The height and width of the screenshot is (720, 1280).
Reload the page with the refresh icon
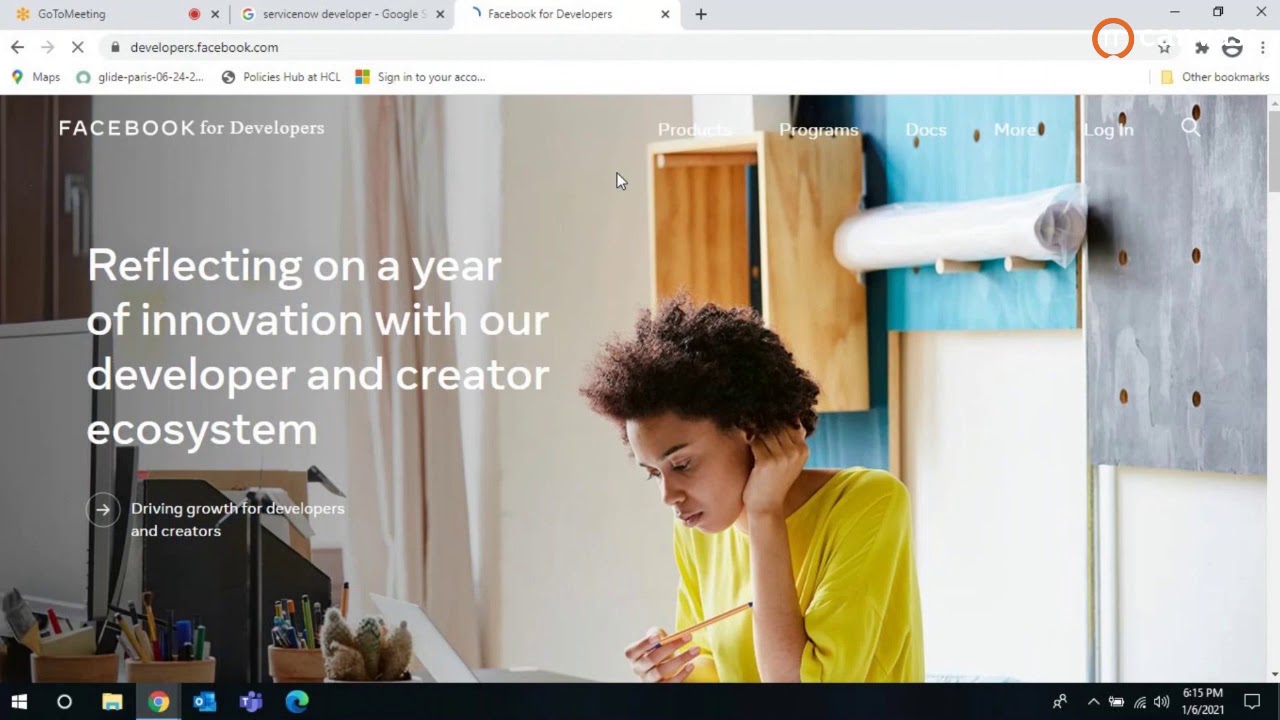tap(77, 47)
